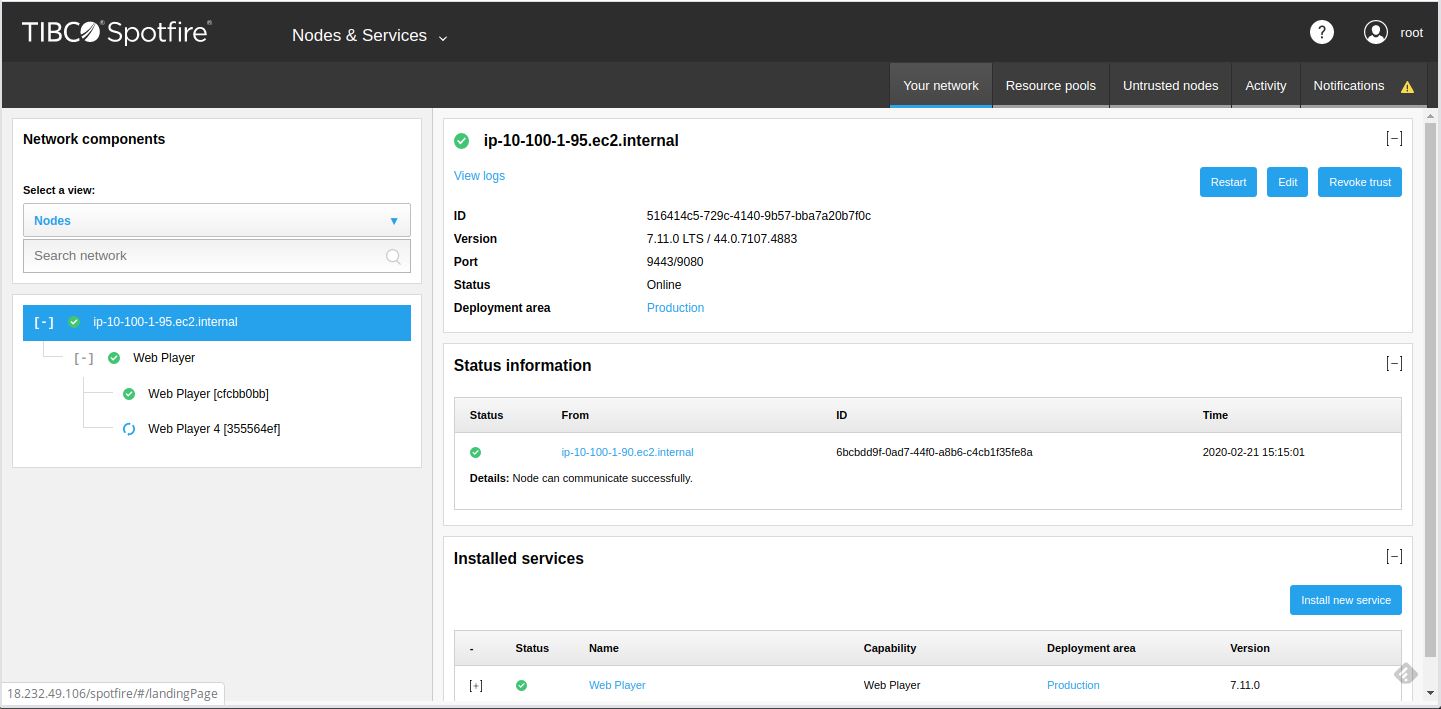
Task: Click the time value 2020-02-21 15:15:01
Action: (x=1253, y=453)
